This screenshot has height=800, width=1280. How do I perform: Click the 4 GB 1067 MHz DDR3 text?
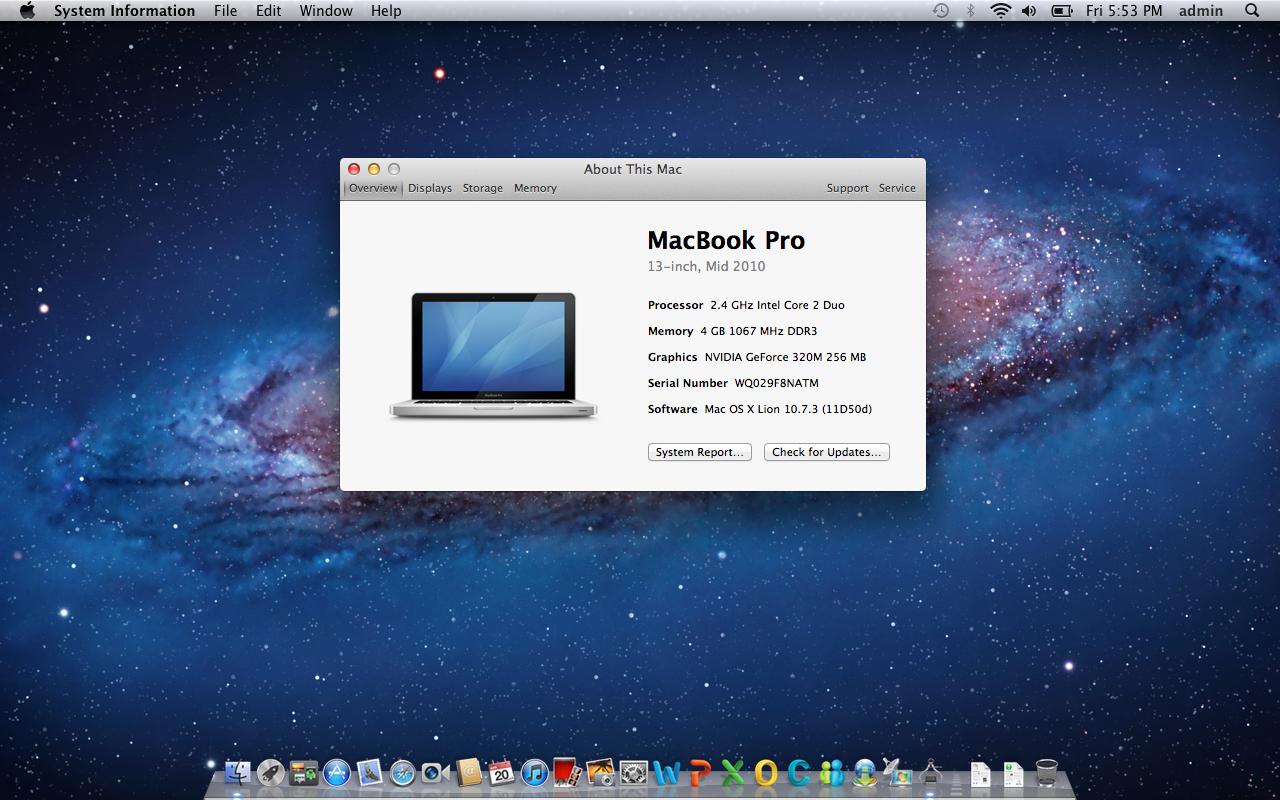759,331
